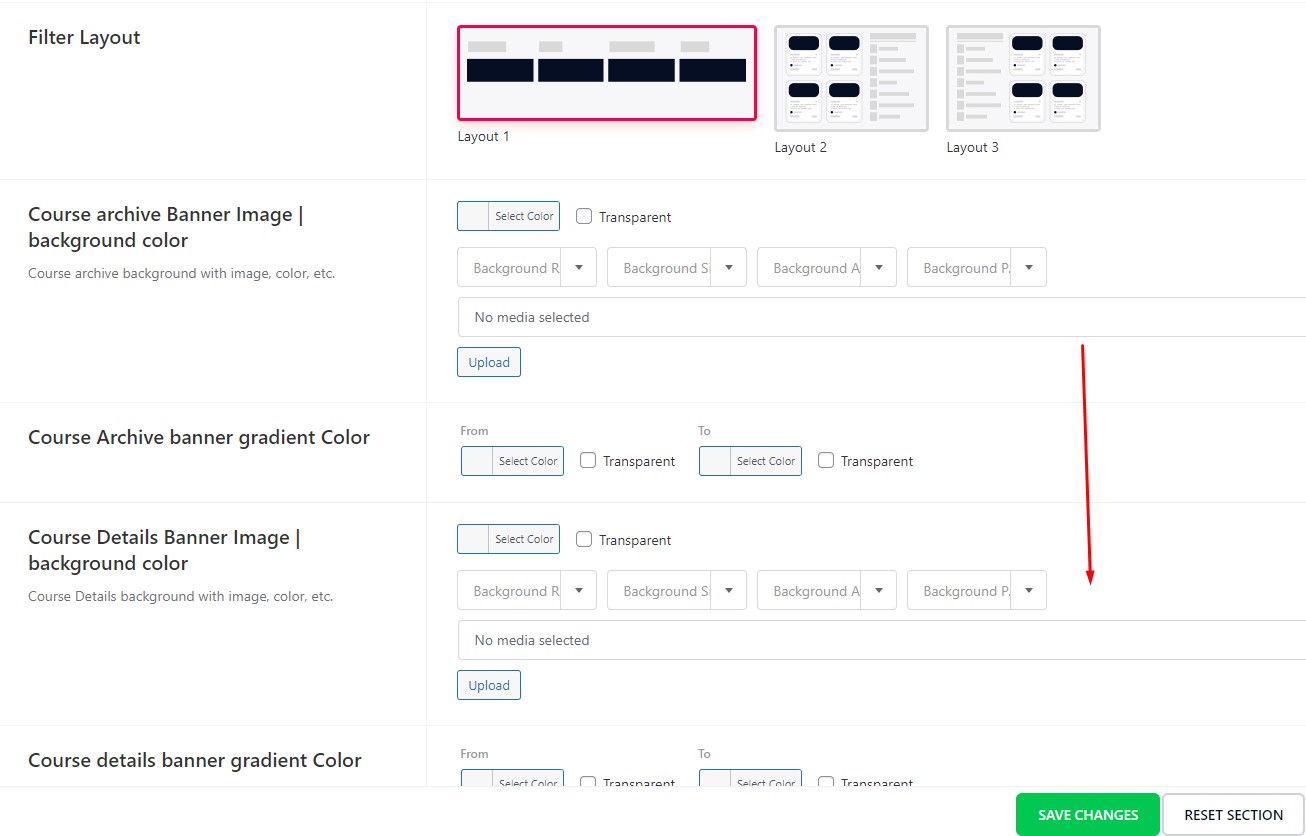
Task: Enable Transparent for Course archive Banner background
Action: [584, 216]
